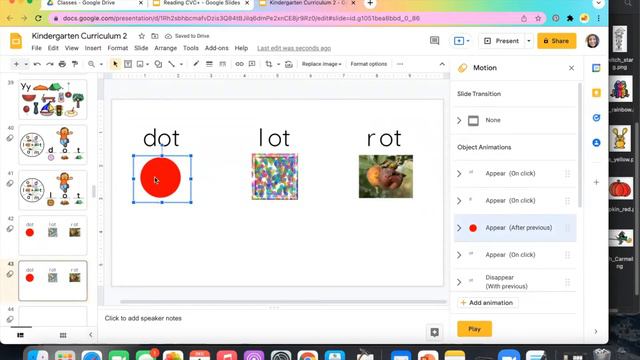640x360 pixels.
Task: Open the Format menu
Action: [x=118, y=48]
